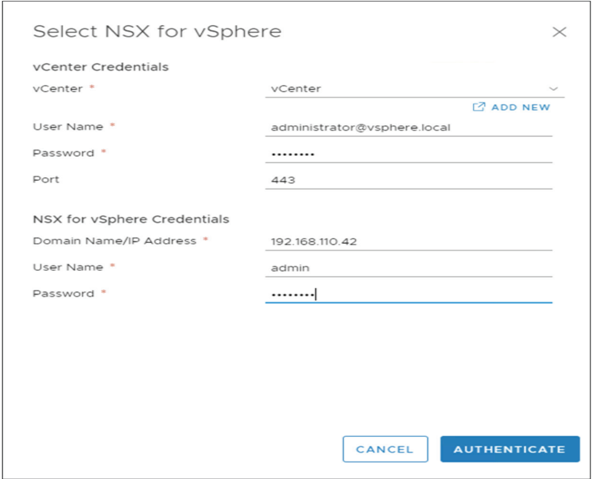Click the AUTHENTICATE button

(x=510, y=449)
